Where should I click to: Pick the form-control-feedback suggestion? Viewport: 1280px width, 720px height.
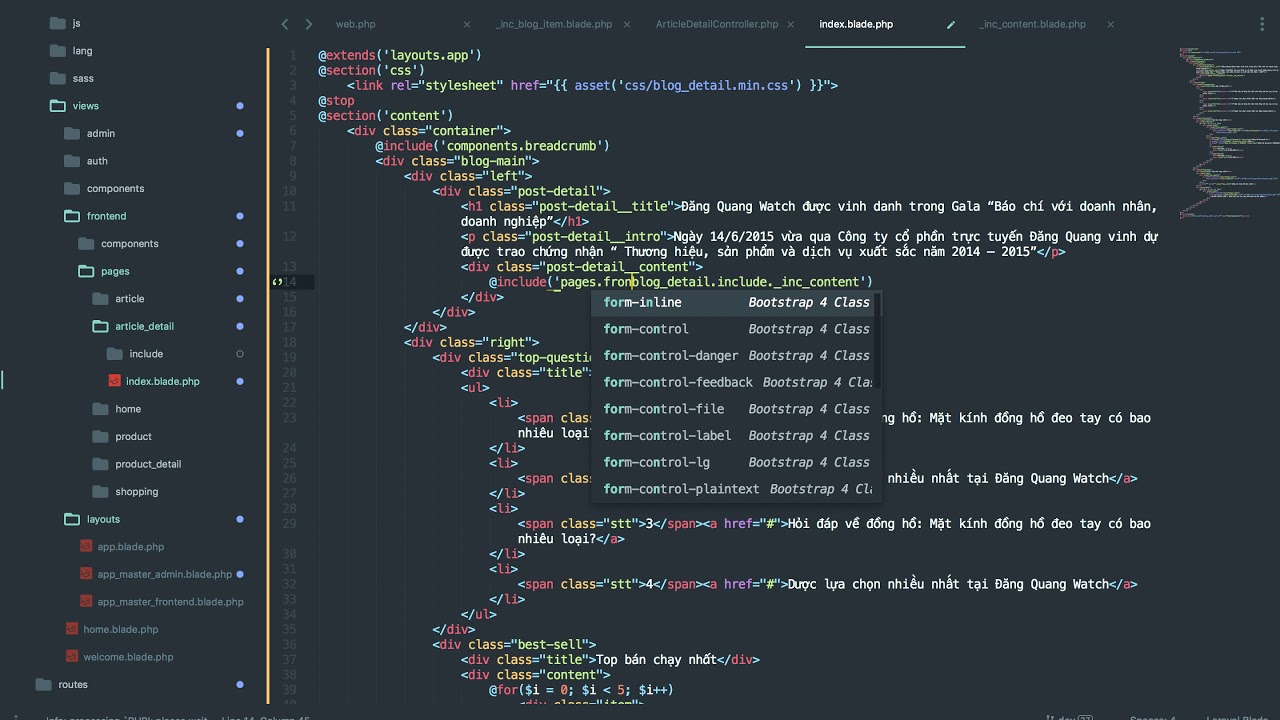[736, 382]
